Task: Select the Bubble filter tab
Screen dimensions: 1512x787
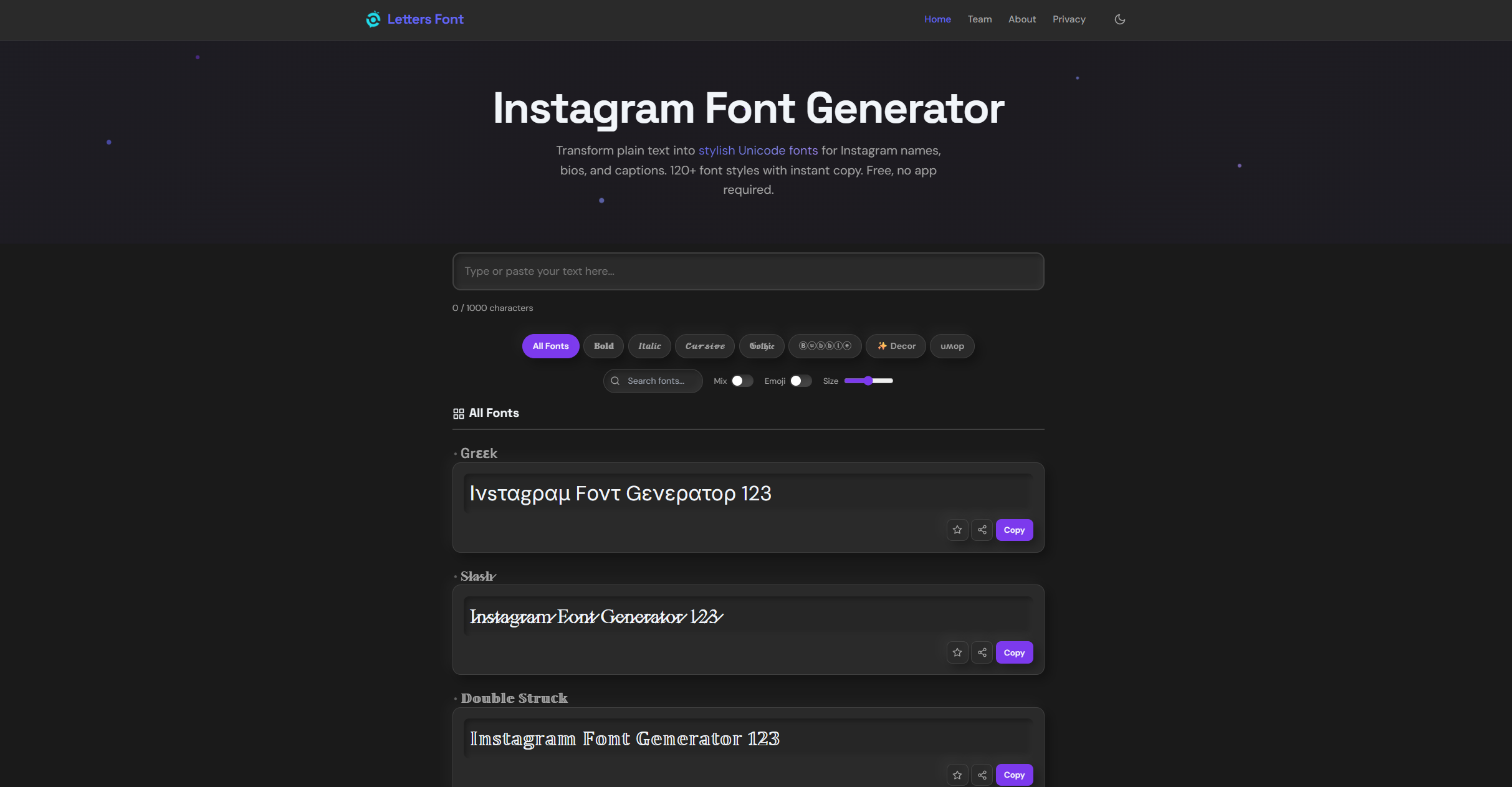Action: point(825,346)
